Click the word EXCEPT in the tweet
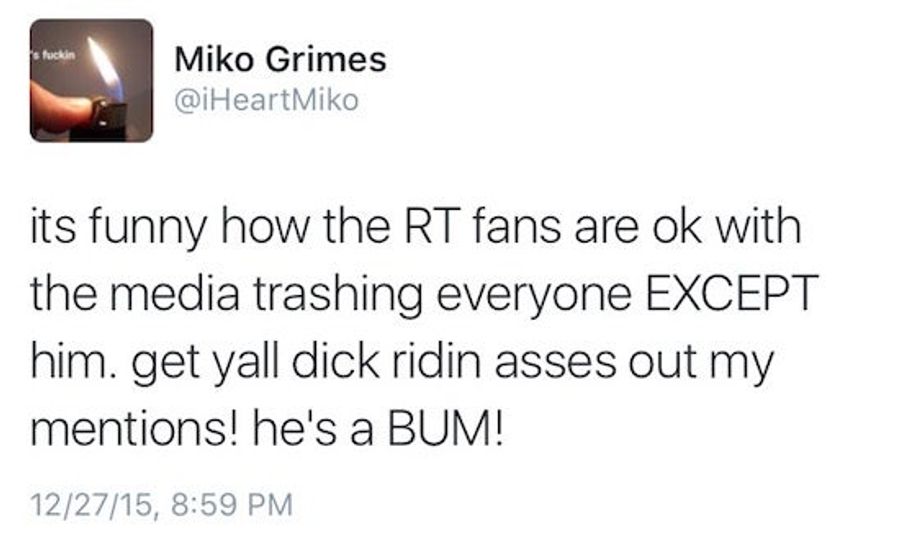Image resolution: width=900 pixels, height=550 pixels. coord(732,293)
